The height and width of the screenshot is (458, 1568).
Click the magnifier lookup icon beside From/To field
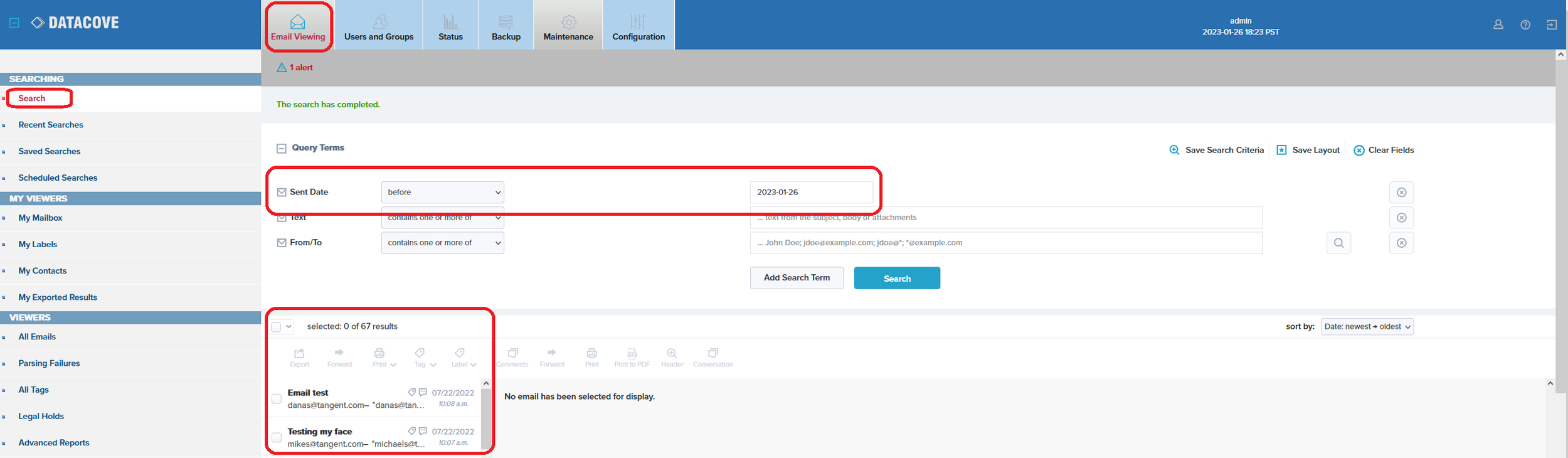pos(1338,243)
